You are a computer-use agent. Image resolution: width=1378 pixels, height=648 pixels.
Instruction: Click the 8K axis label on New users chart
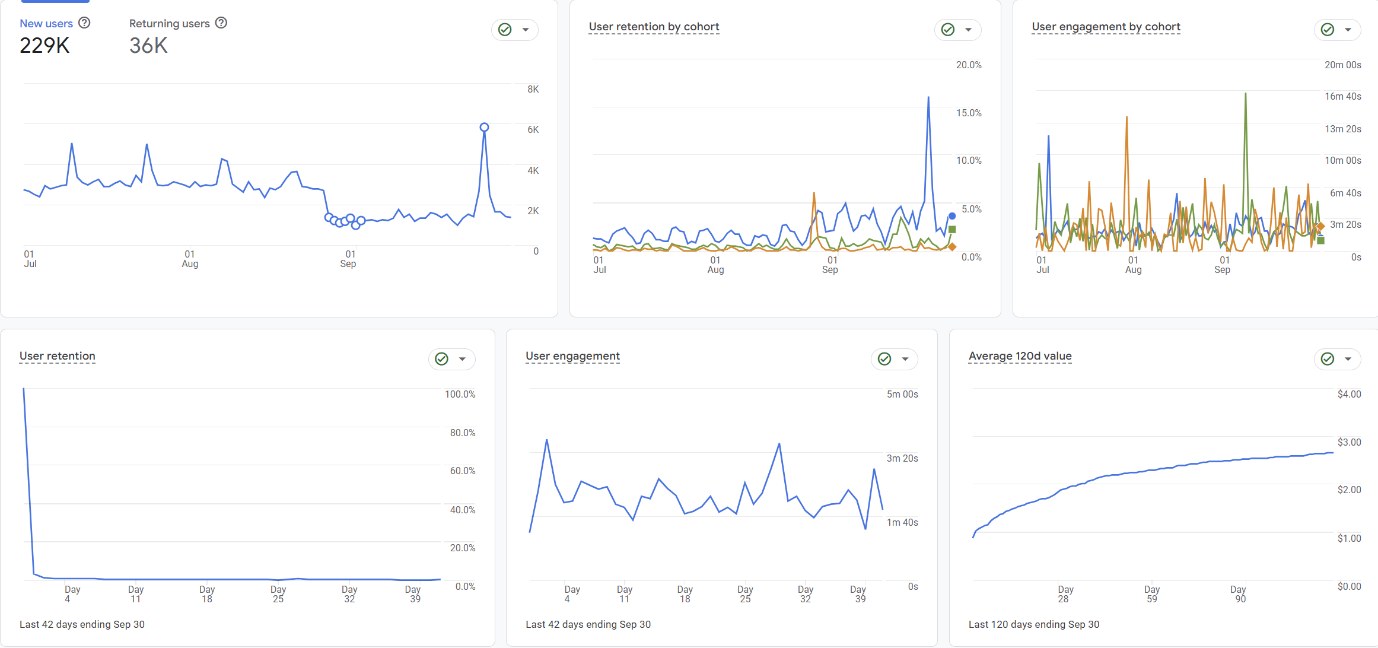point(533,89)
